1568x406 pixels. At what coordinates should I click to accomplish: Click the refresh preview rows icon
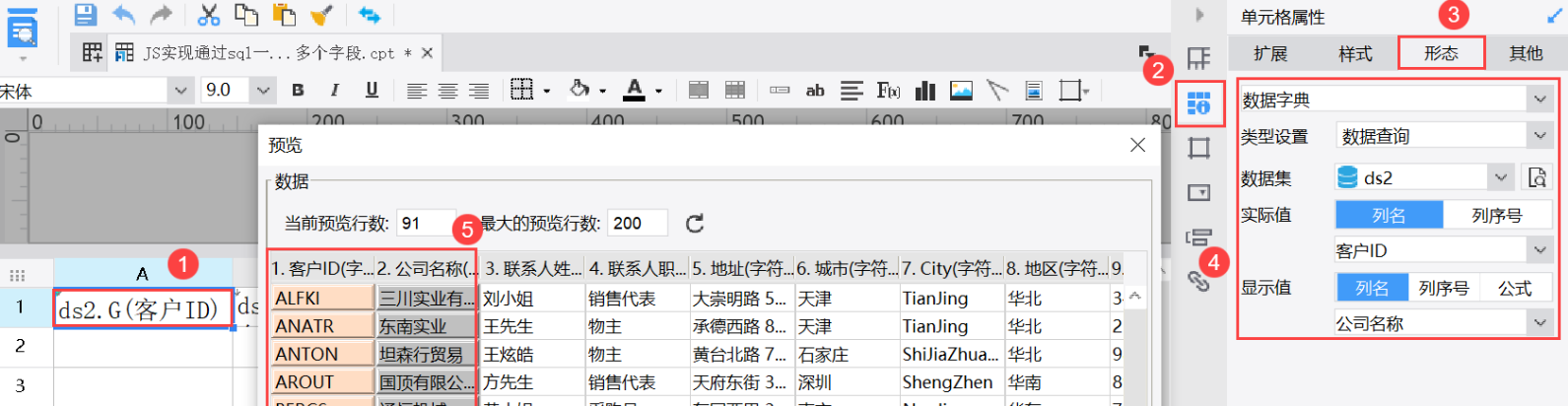coord(695,224)
